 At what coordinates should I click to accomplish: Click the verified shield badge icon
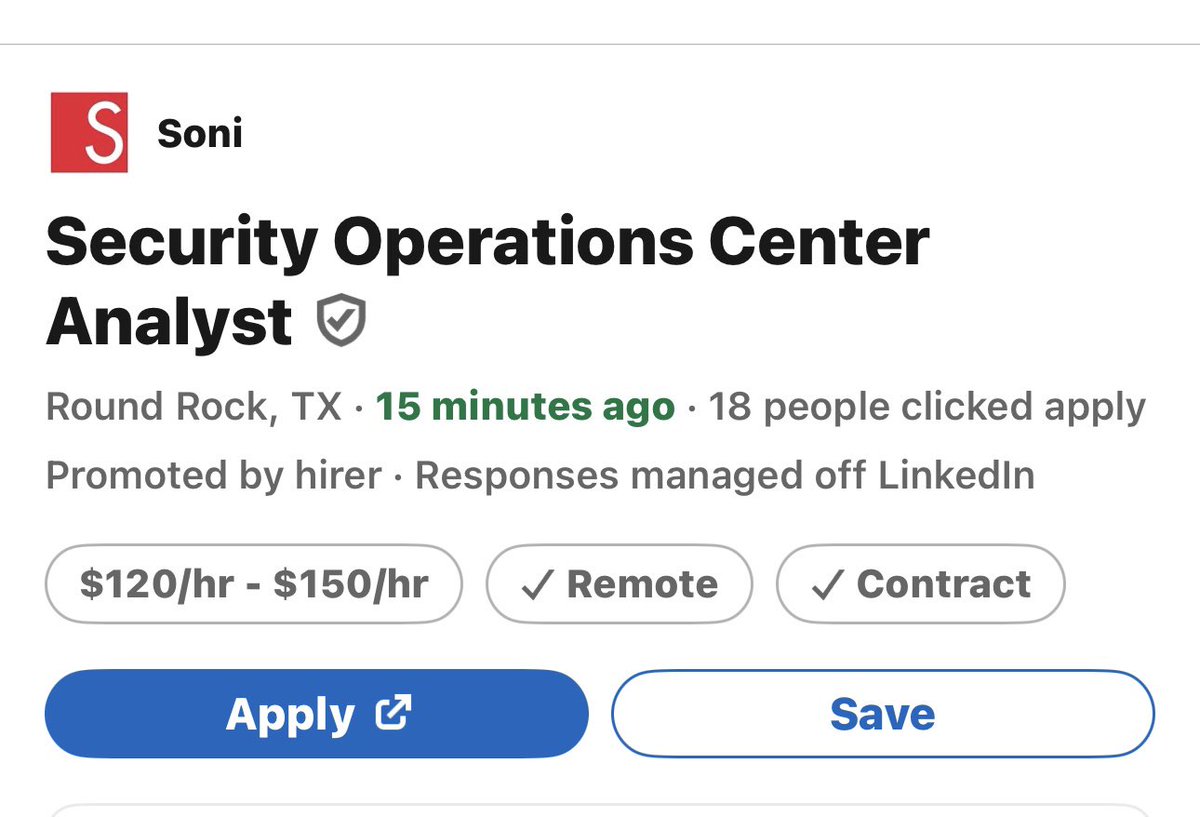341,323
